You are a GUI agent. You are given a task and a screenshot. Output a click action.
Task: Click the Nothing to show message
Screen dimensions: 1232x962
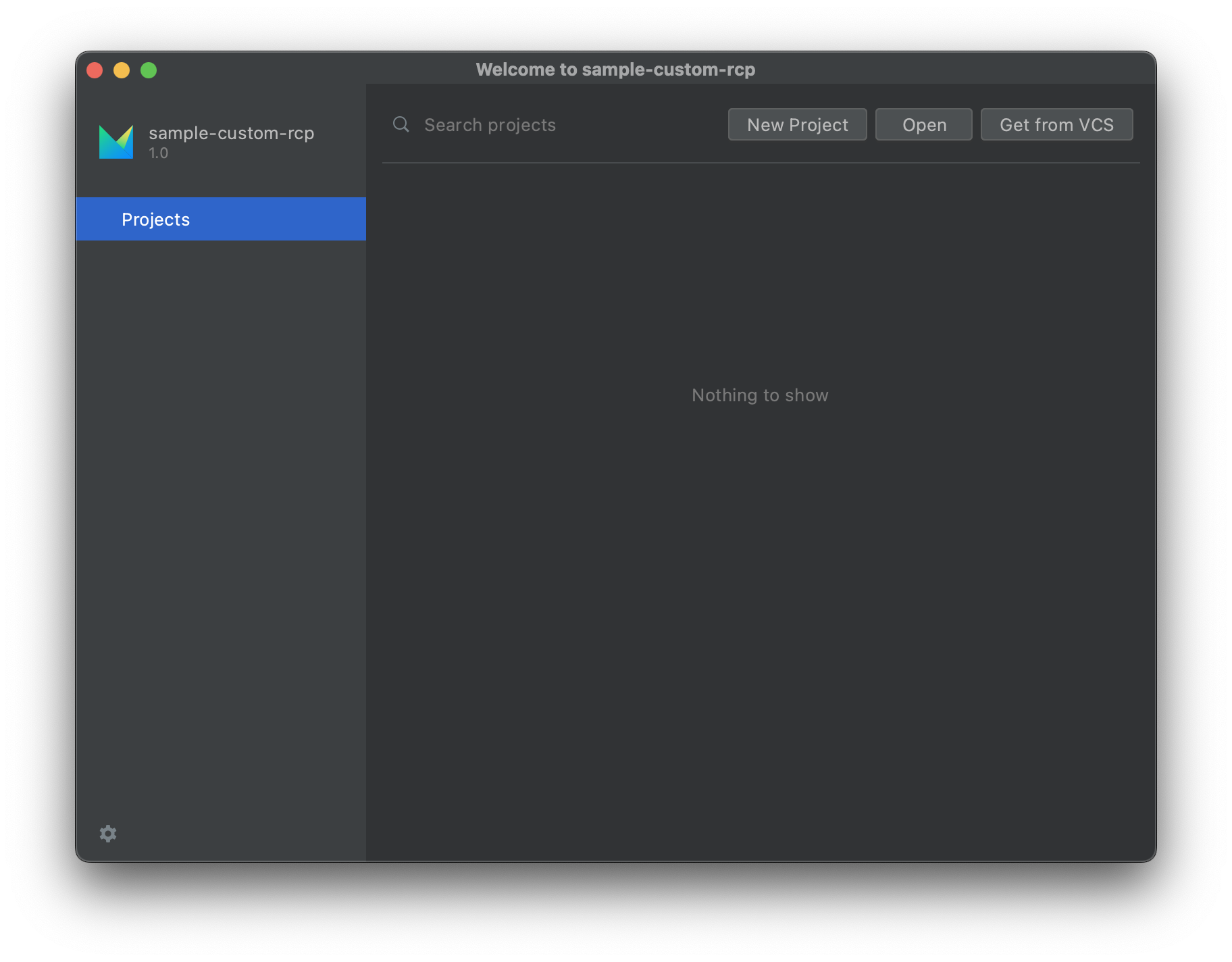tap(760, 395)
